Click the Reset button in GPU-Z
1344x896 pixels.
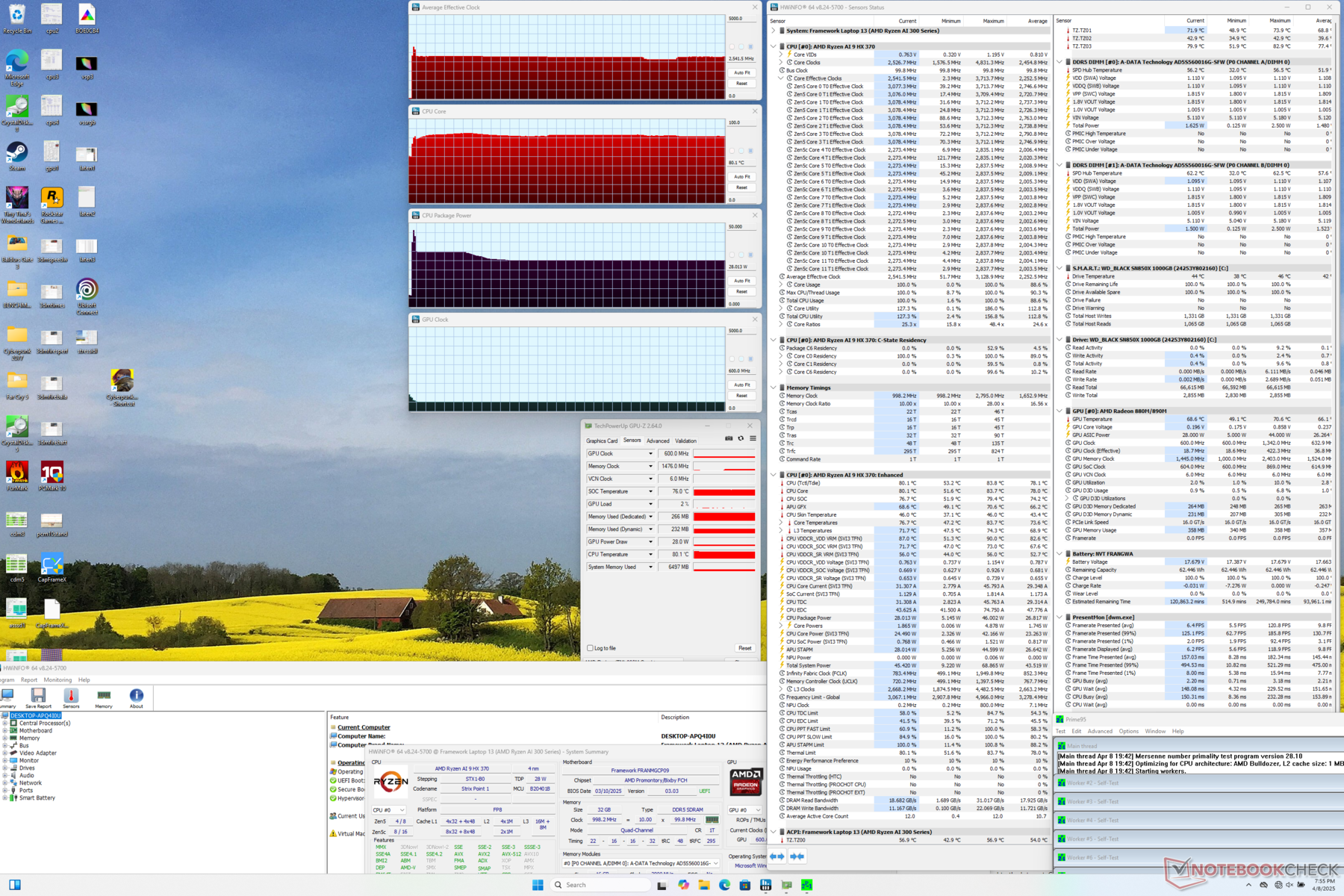tap(744, 648)
